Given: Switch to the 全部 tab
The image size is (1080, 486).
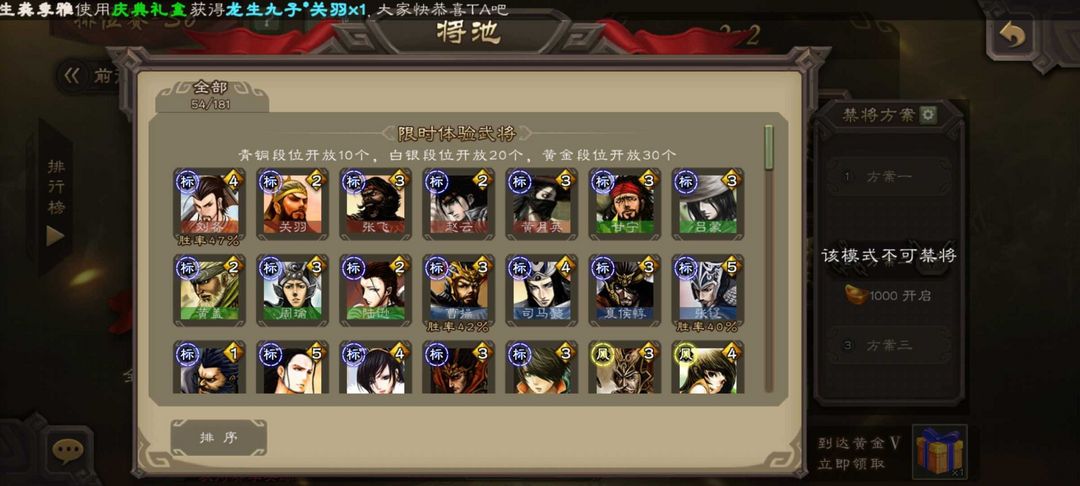Looking at the screenshot, I should (211, 95).
